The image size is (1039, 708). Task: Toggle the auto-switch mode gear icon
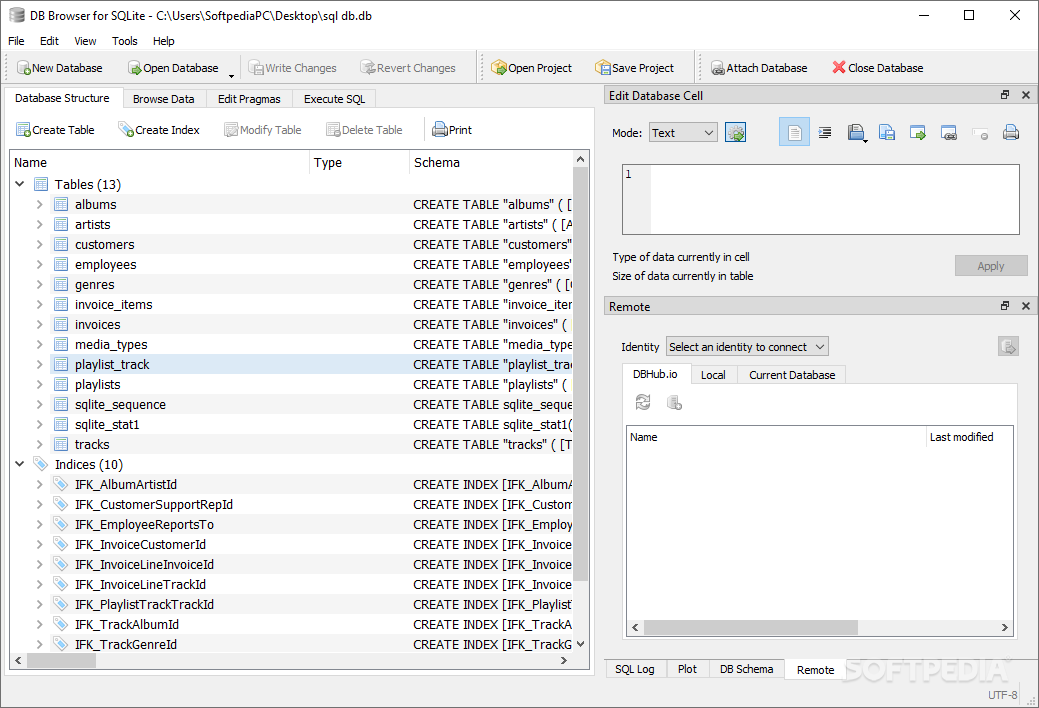(736, 133)
